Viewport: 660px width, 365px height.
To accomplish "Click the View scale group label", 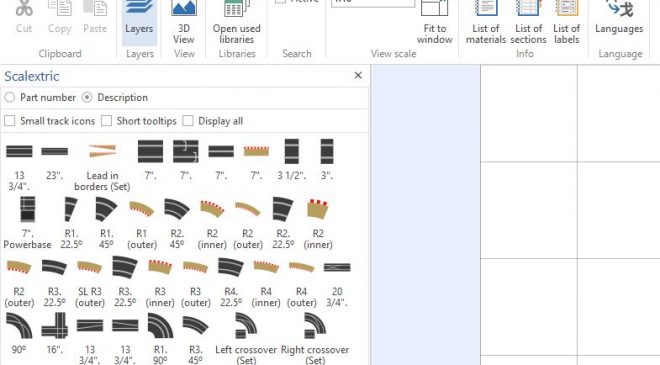I will tap(393, 54).
